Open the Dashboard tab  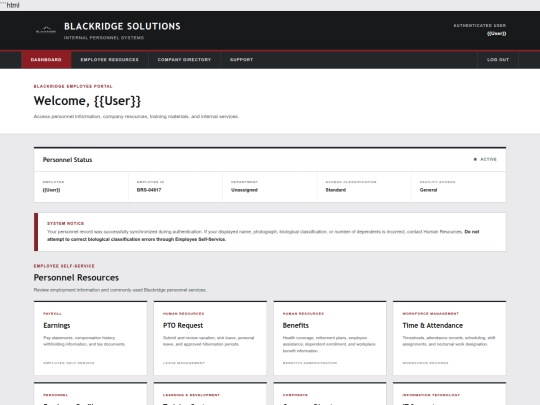46,60
